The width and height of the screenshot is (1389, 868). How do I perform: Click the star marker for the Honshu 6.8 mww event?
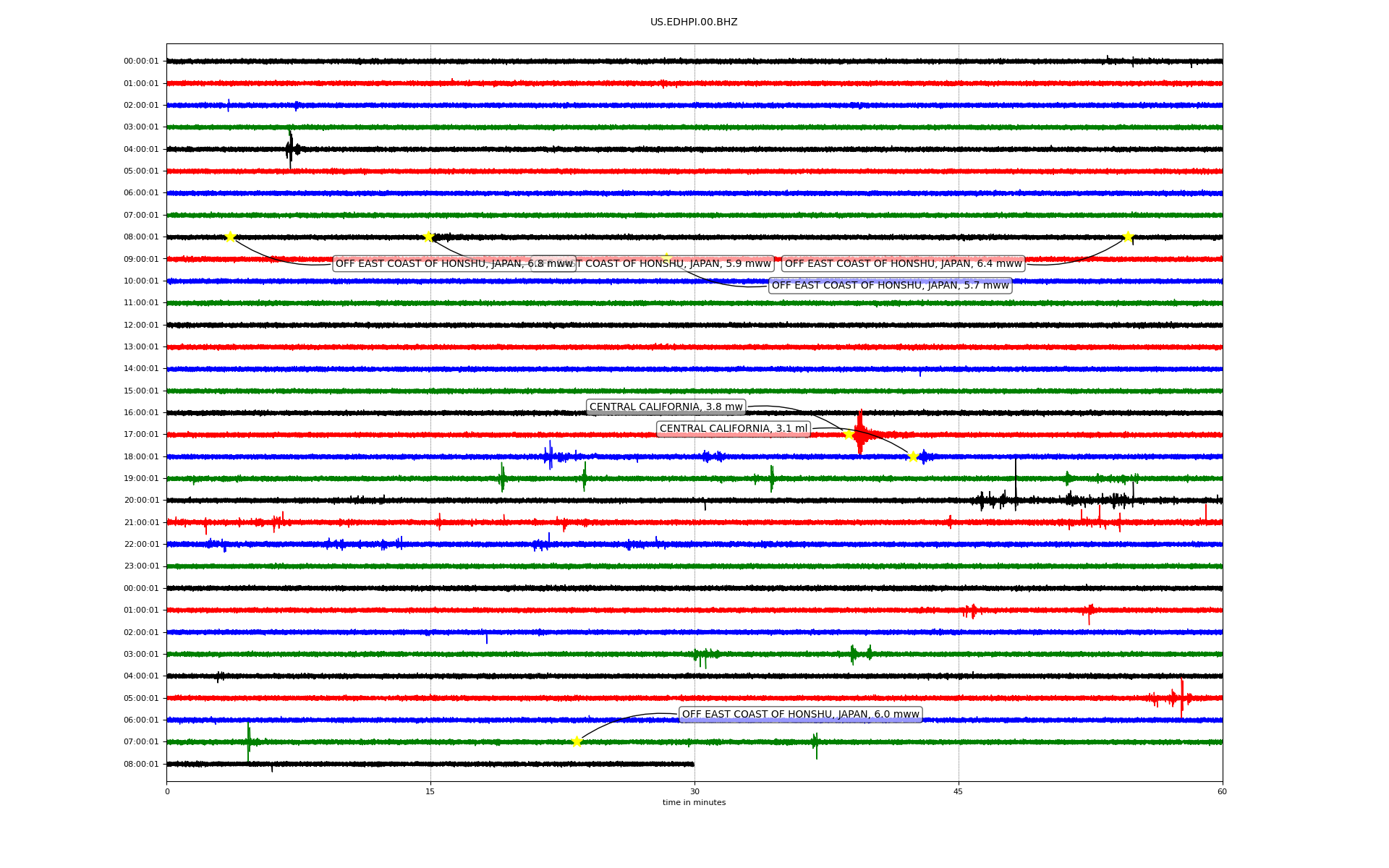[x=230, y=237]
